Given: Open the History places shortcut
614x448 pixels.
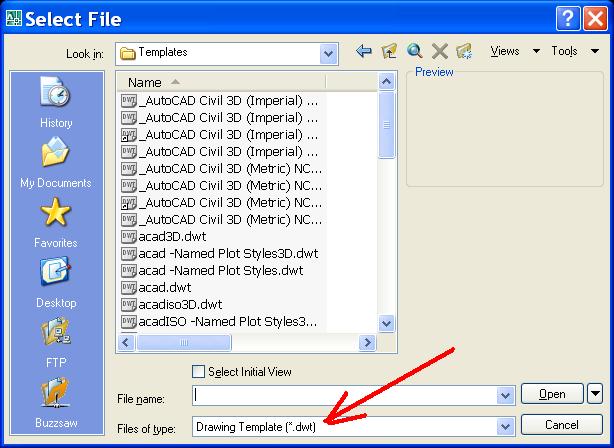Looking at the screenshot, I should pyautogui.click(x=56, y=103).
